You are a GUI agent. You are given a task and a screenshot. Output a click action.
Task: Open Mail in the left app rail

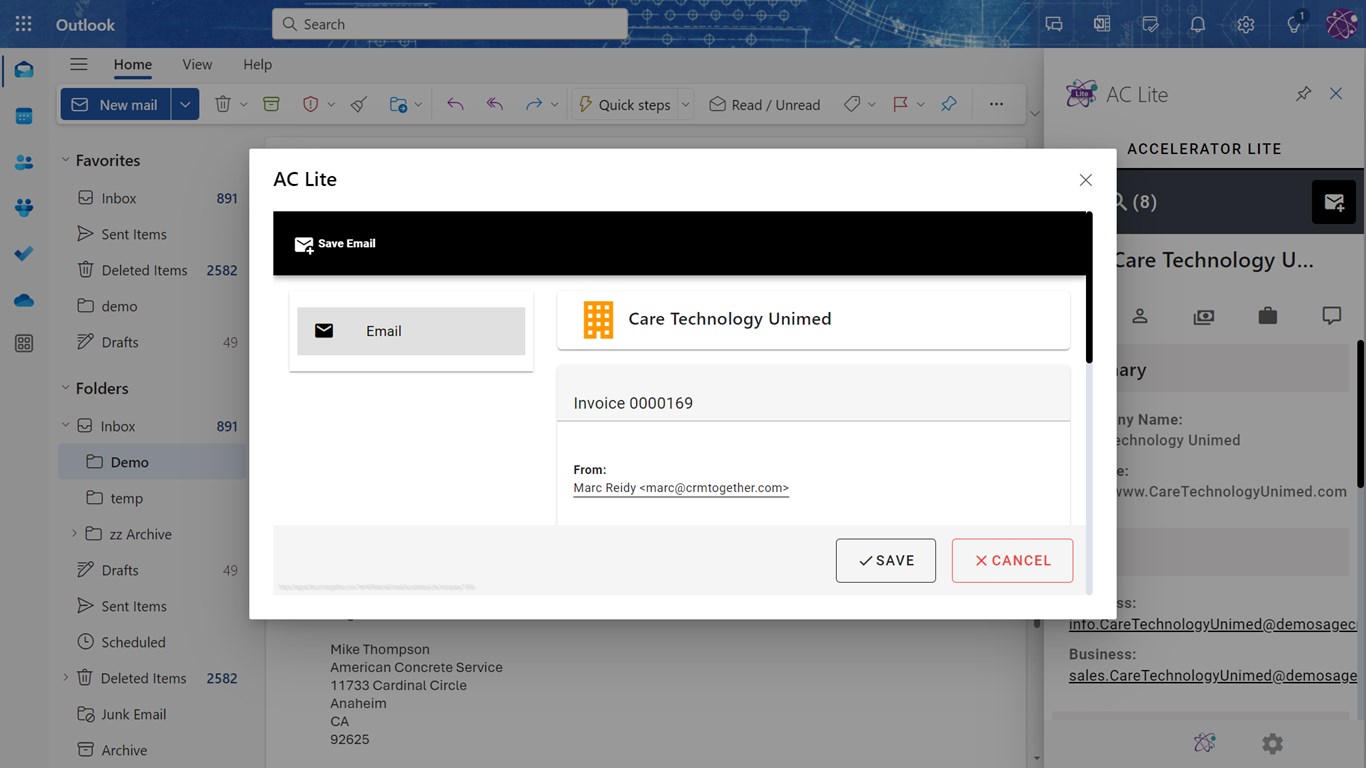click(x=24, y=70)
